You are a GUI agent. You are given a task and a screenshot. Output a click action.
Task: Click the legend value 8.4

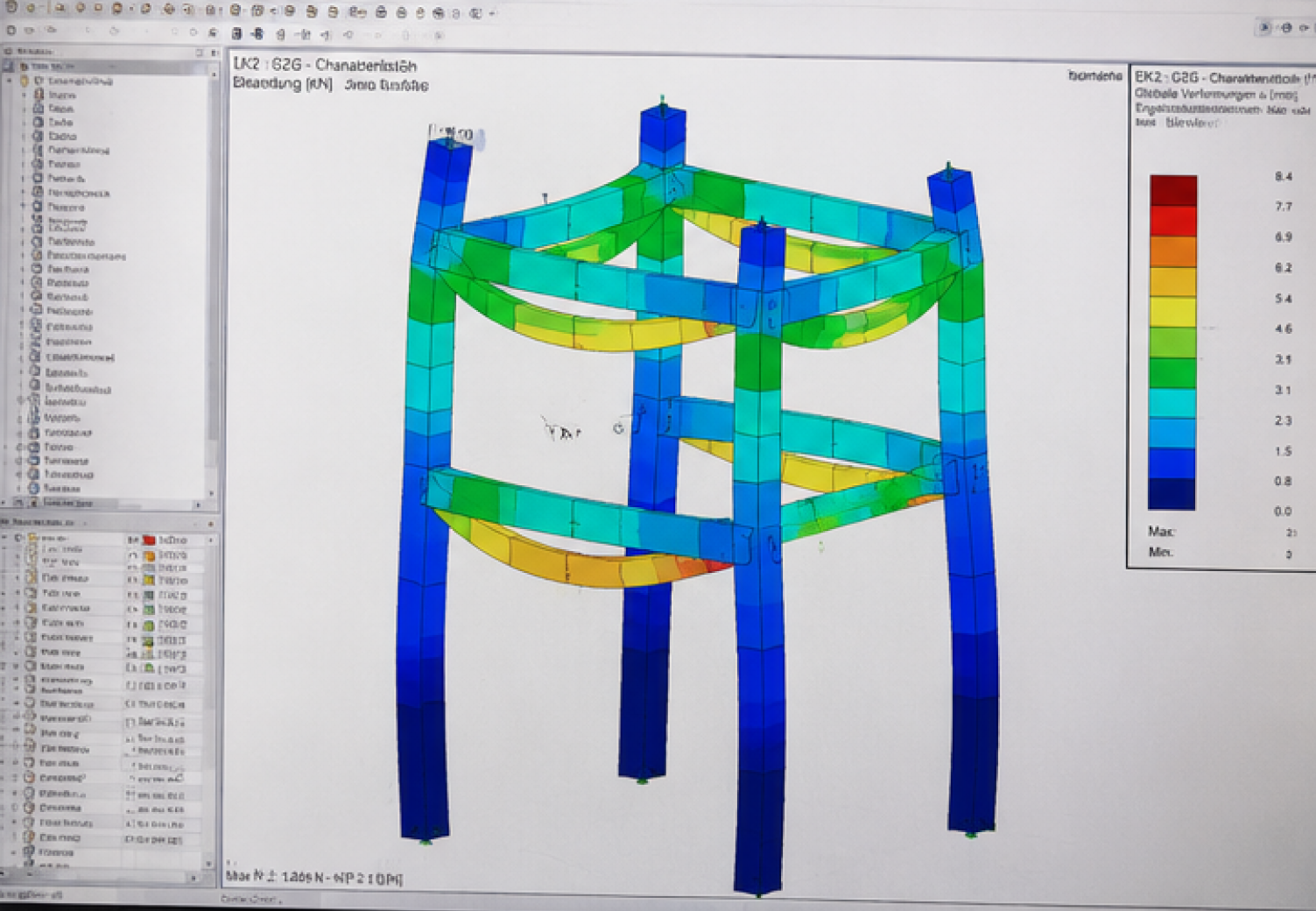[x=1284, y=177]
